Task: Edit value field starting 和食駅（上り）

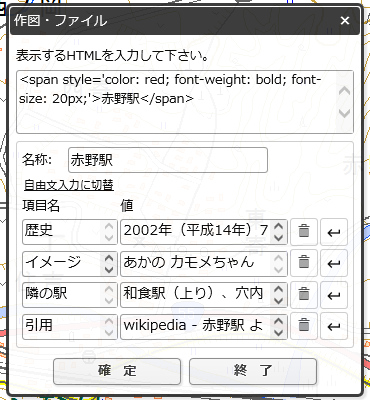Action: click(204, 295)
